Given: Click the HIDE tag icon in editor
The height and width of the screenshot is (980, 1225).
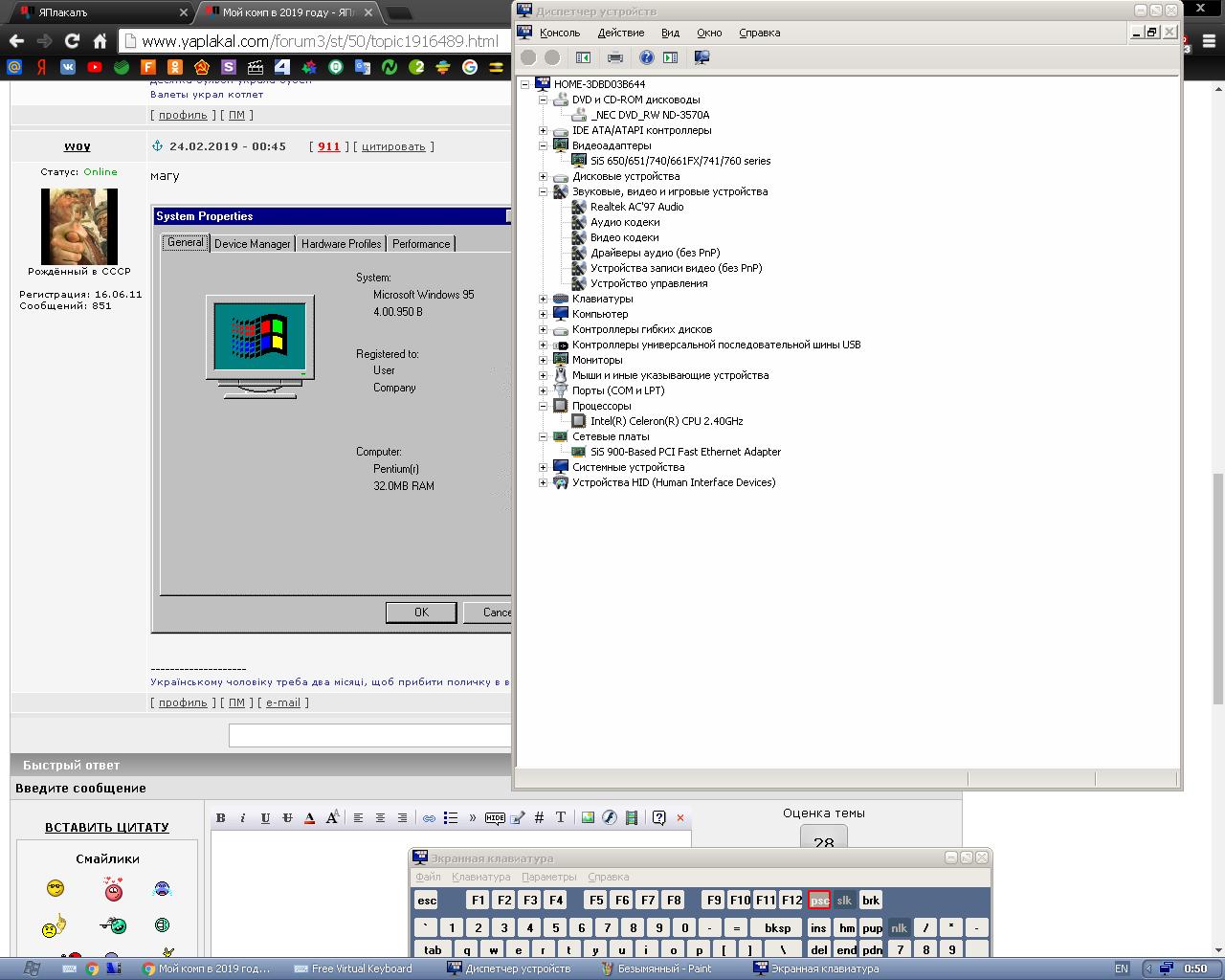Looking at the screenshot, I should (x=495, y=817).
